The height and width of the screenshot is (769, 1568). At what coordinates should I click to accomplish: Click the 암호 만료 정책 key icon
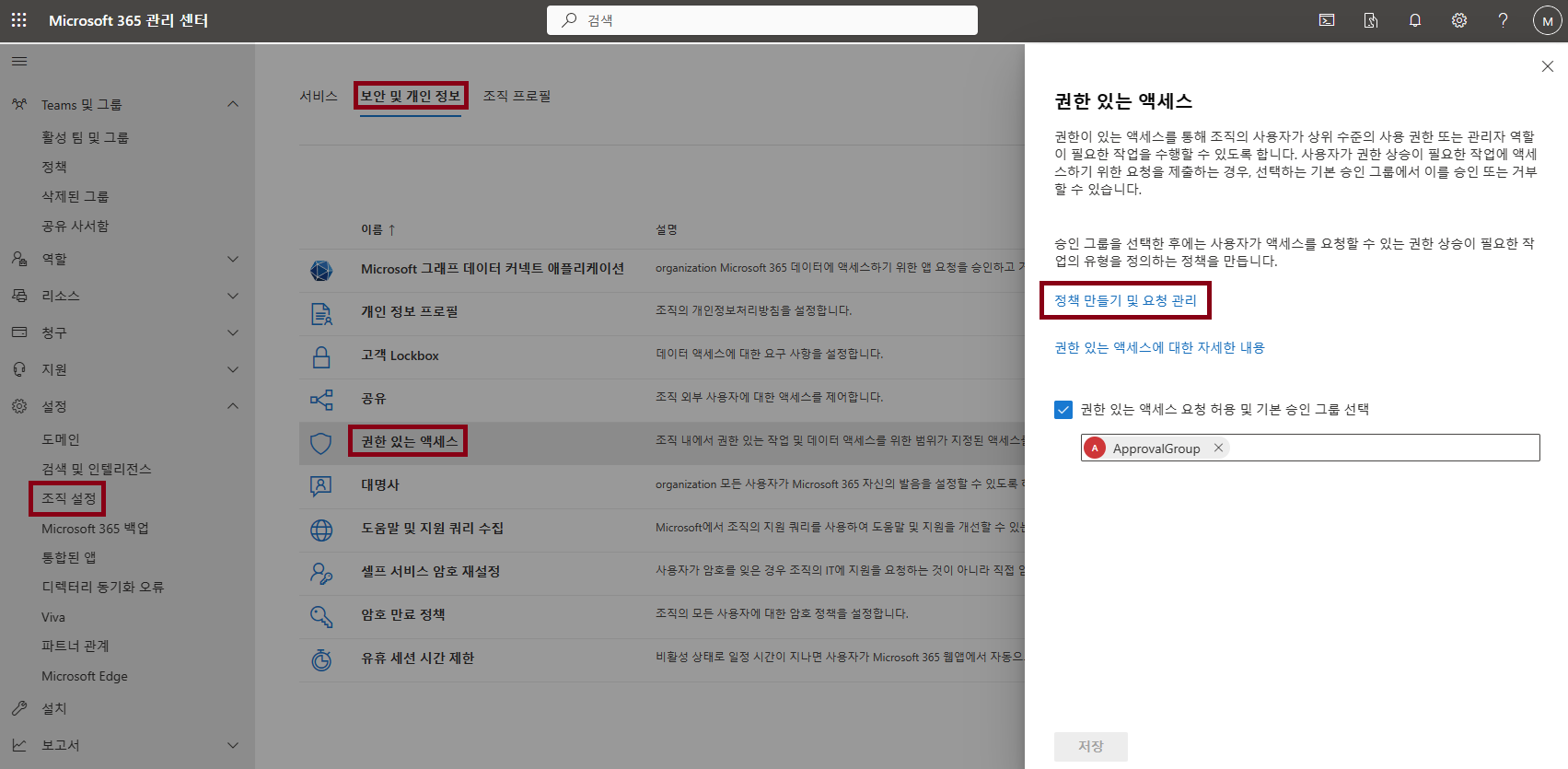point(321,616)
